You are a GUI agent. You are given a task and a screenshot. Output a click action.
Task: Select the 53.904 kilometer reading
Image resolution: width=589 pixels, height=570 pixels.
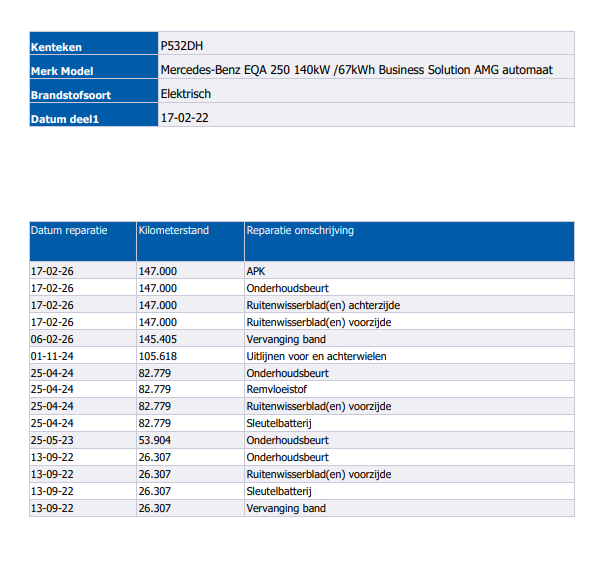[x=155, y=440]
